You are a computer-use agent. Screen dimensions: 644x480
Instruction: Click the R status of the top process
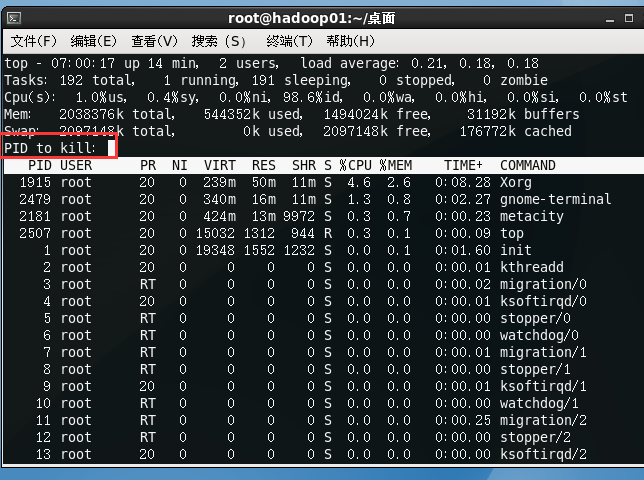pos(328,233)
